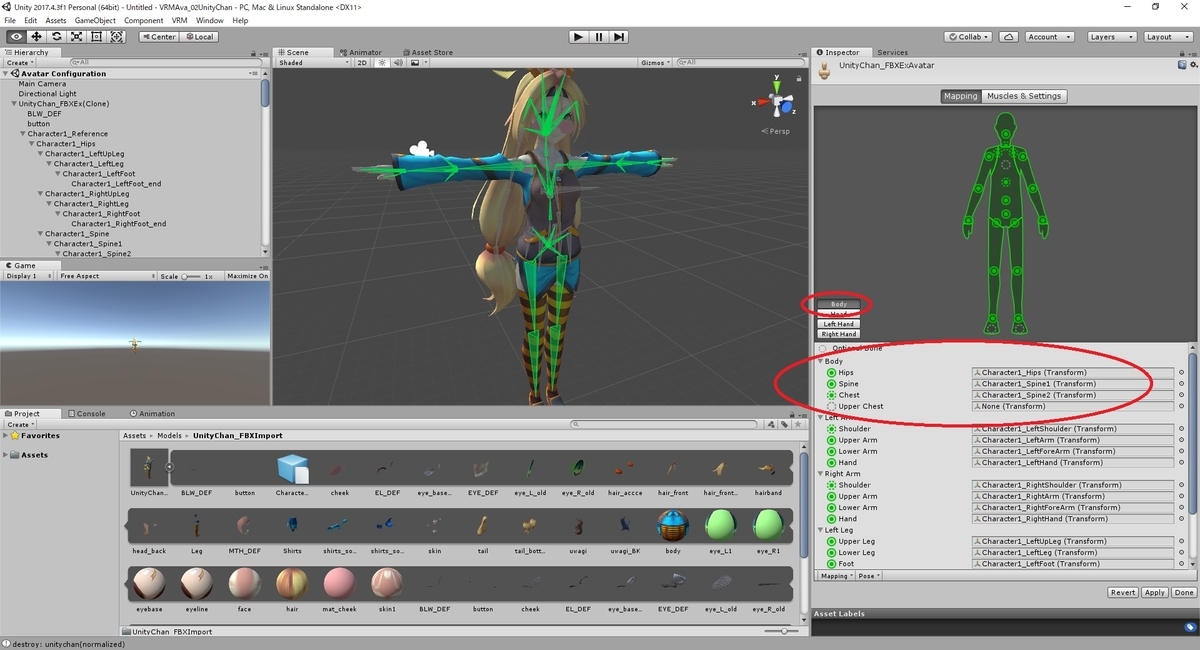Start Play mode

click(x=578, y=37)
